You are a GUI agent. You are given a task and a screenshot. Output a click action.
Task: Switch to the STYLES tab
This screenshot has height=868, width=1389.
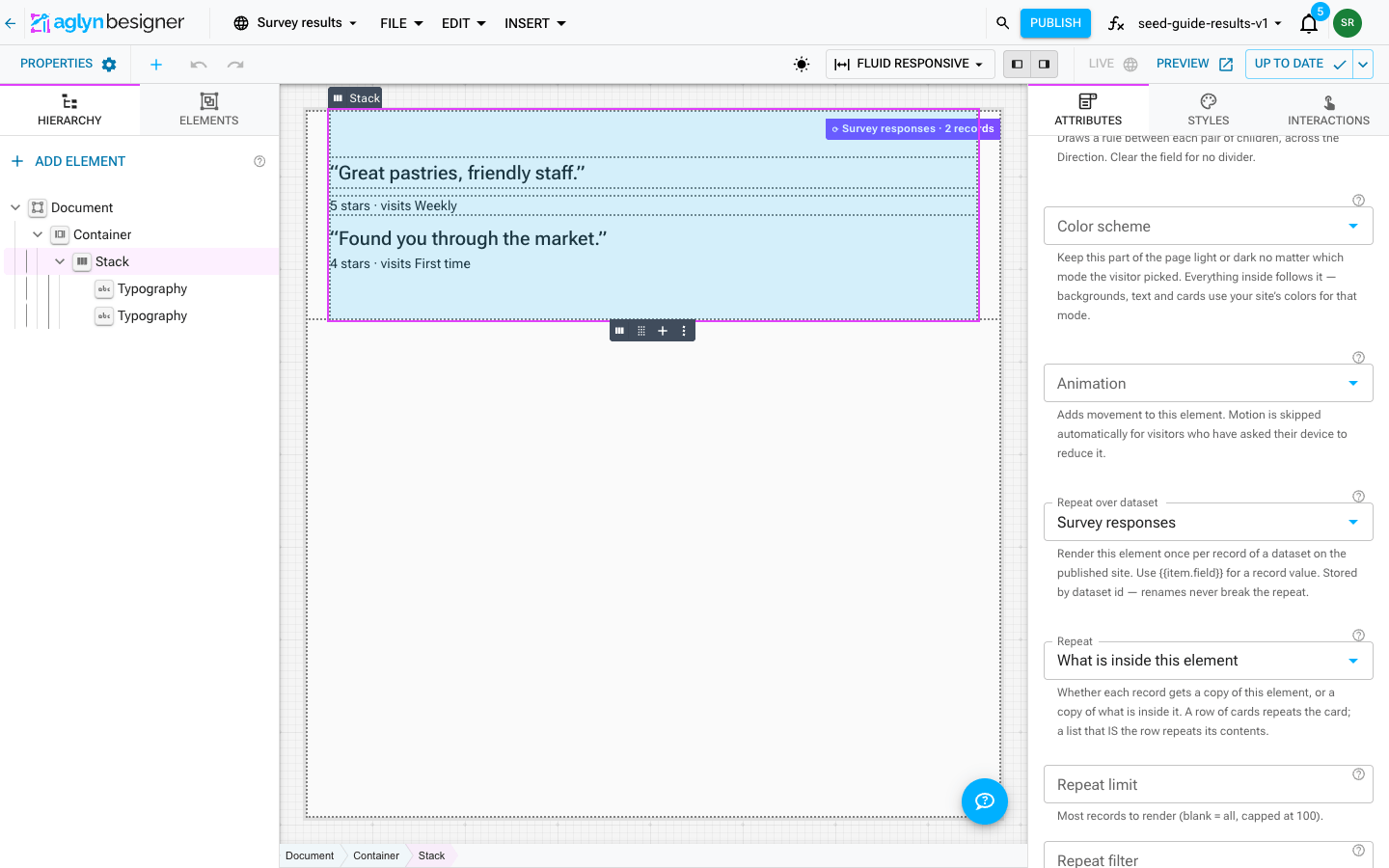point(1209,109)
